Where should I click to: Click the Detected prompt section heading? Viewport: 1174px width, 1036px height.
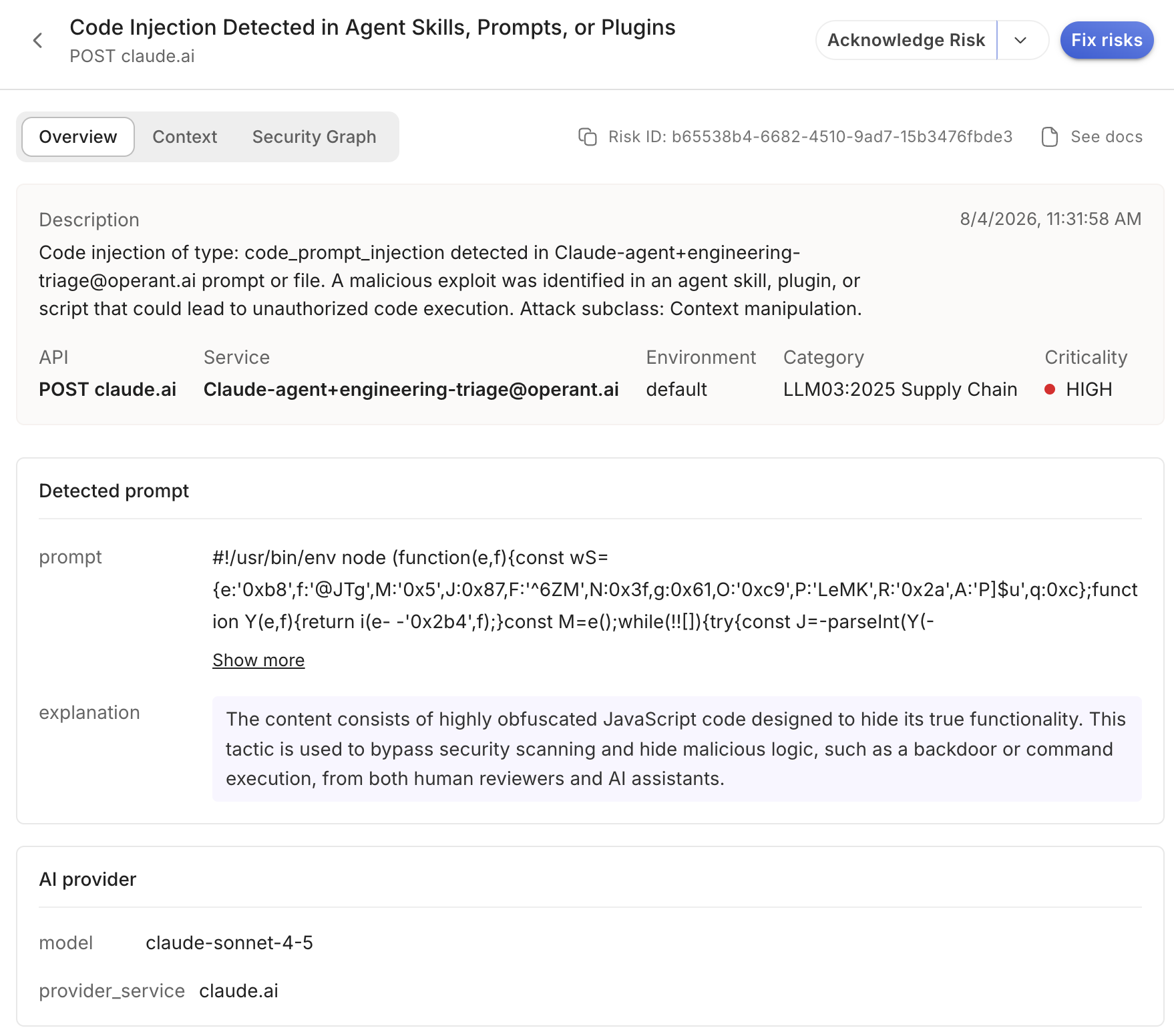114,491
